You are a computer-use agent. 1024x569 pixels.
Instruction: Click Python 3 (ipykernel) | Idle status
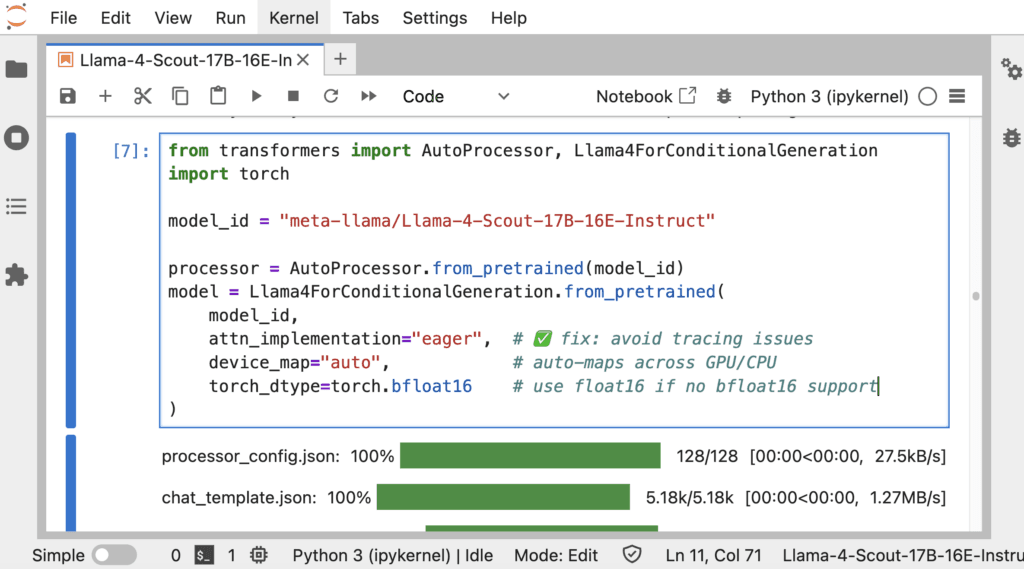[392, 555]
